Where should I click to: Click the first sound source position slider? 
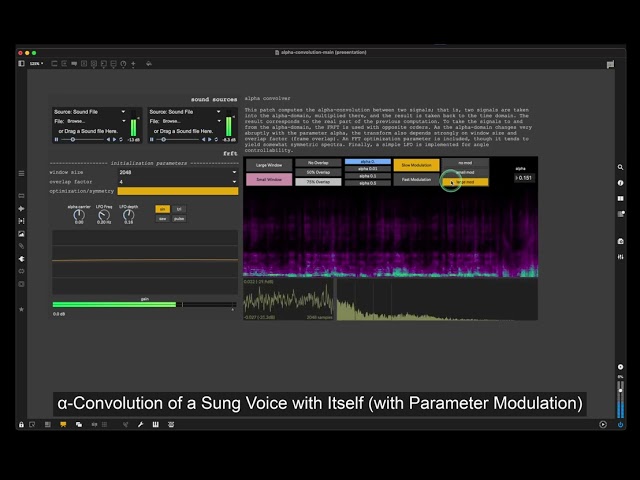pyautogui.click(x=82, y=140)
